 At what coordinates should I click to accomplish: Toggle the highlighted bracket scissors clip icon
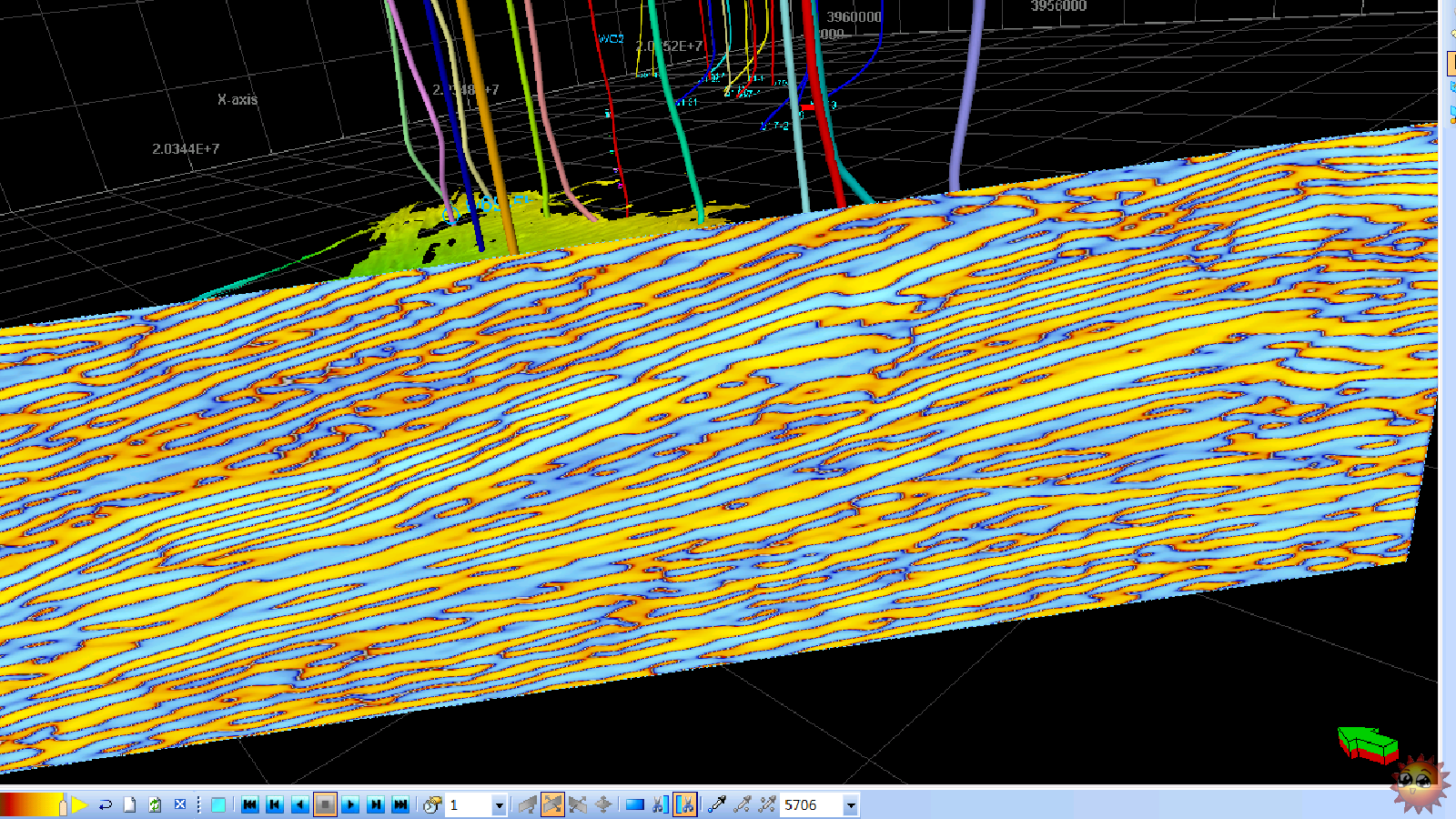[685, 804]
